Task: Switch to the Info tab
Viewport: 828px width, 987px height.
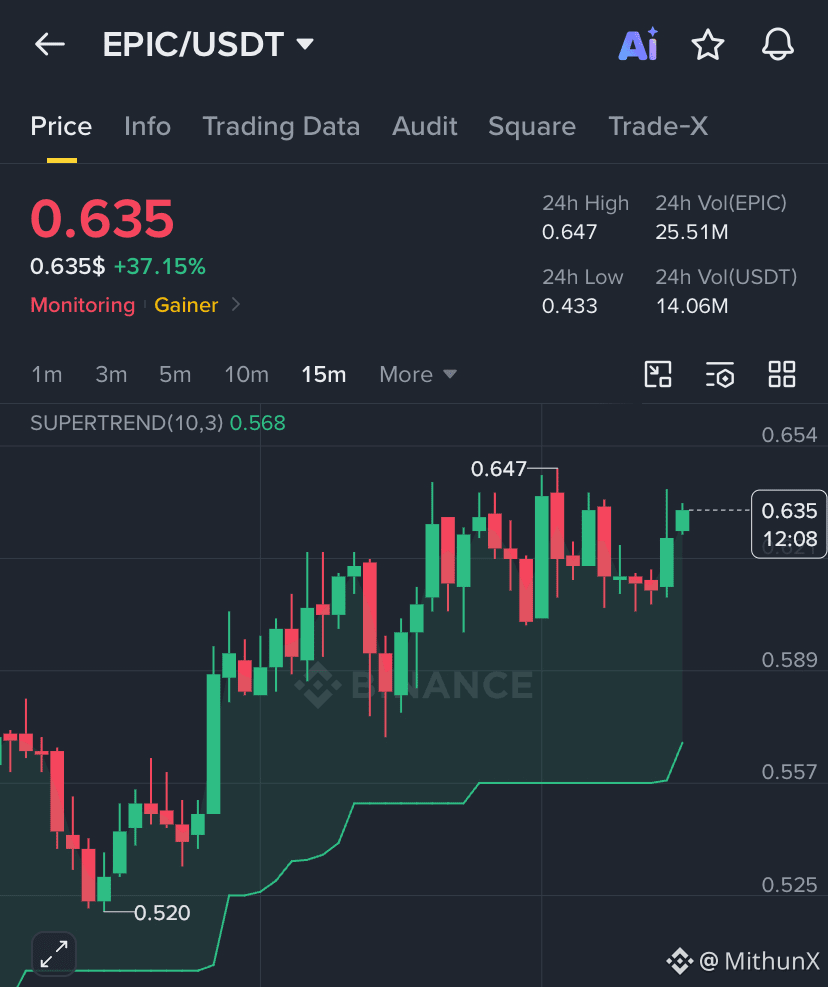Action: (x=147, y=127)
